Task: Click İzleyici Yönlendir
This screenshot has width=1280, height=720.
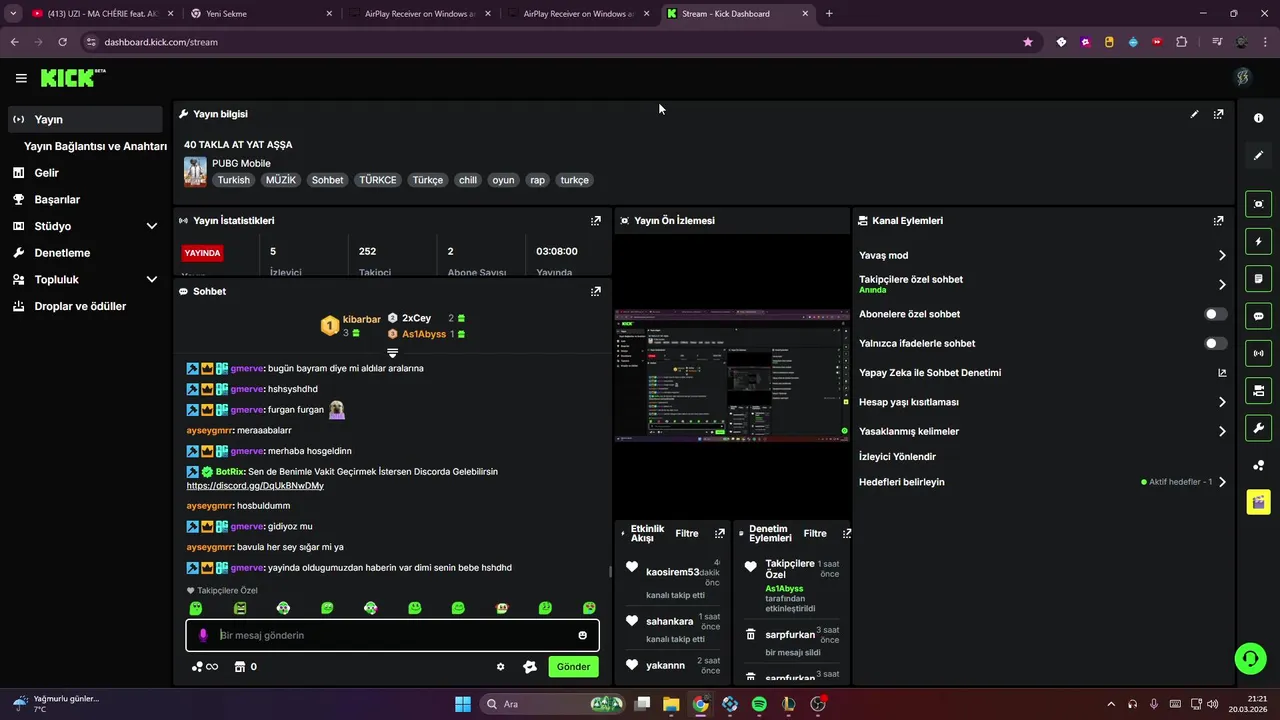Action: coord(897,456)
